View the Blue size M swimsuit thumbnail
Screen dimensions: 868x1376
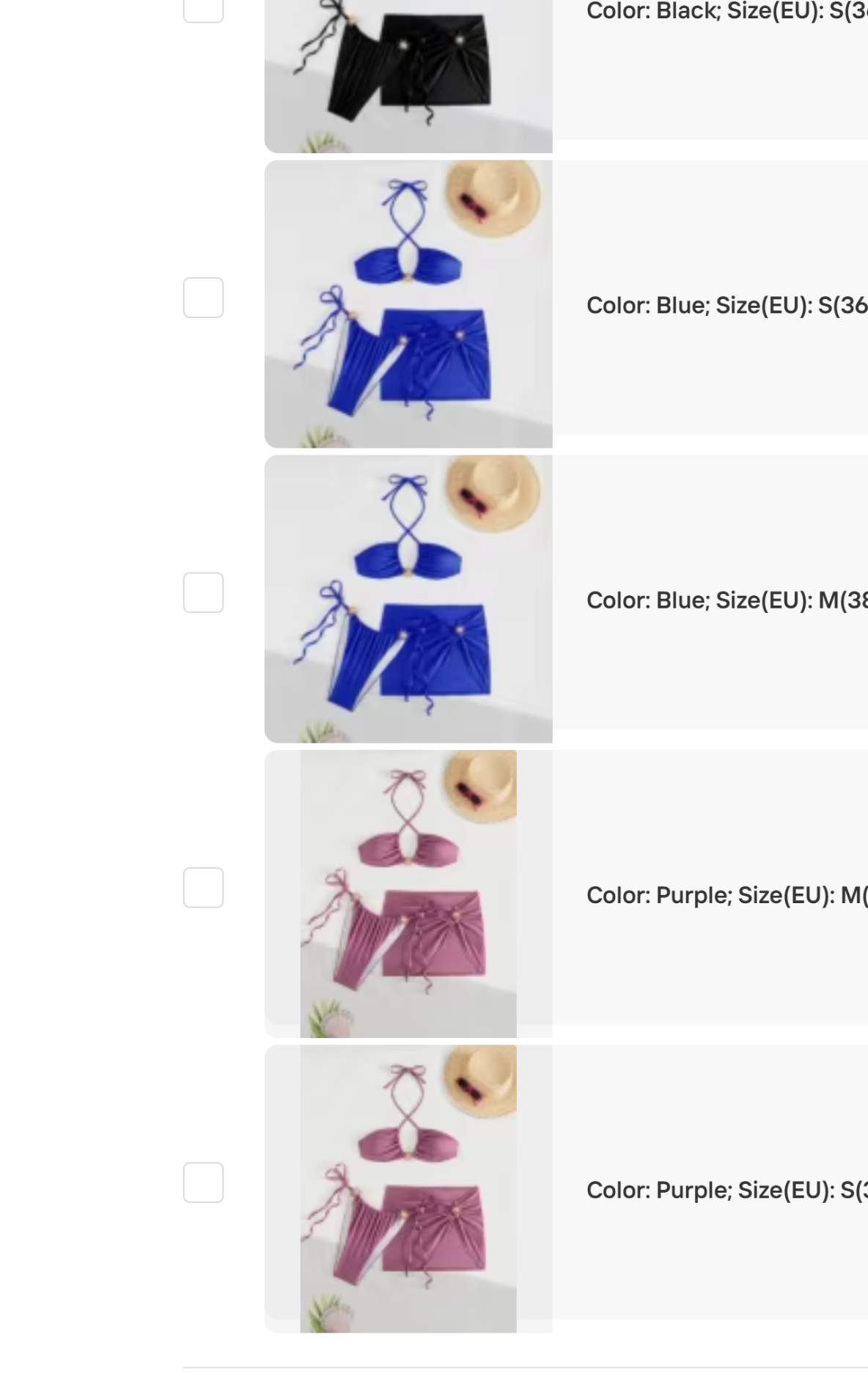click(408, 599)
